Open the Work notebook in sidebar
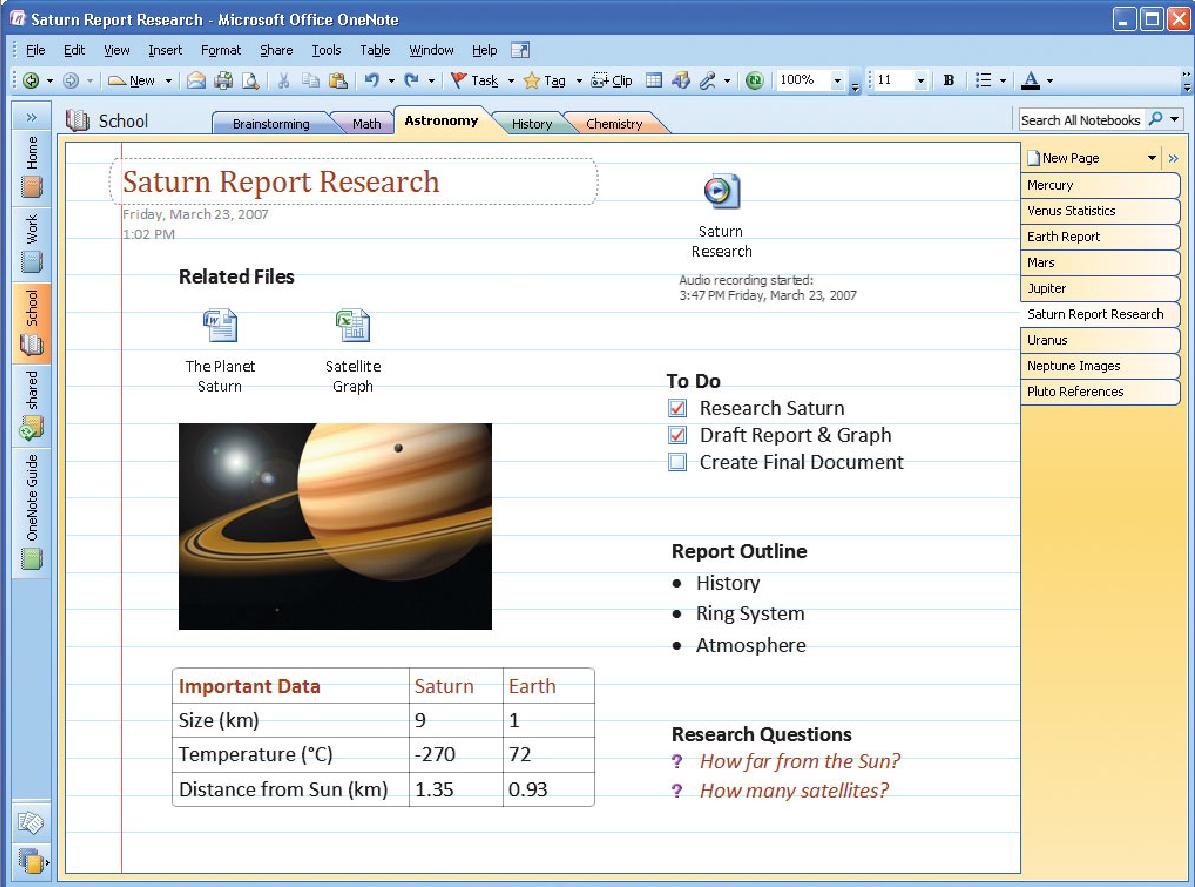Screen dimensions: 1195x887 31,244
